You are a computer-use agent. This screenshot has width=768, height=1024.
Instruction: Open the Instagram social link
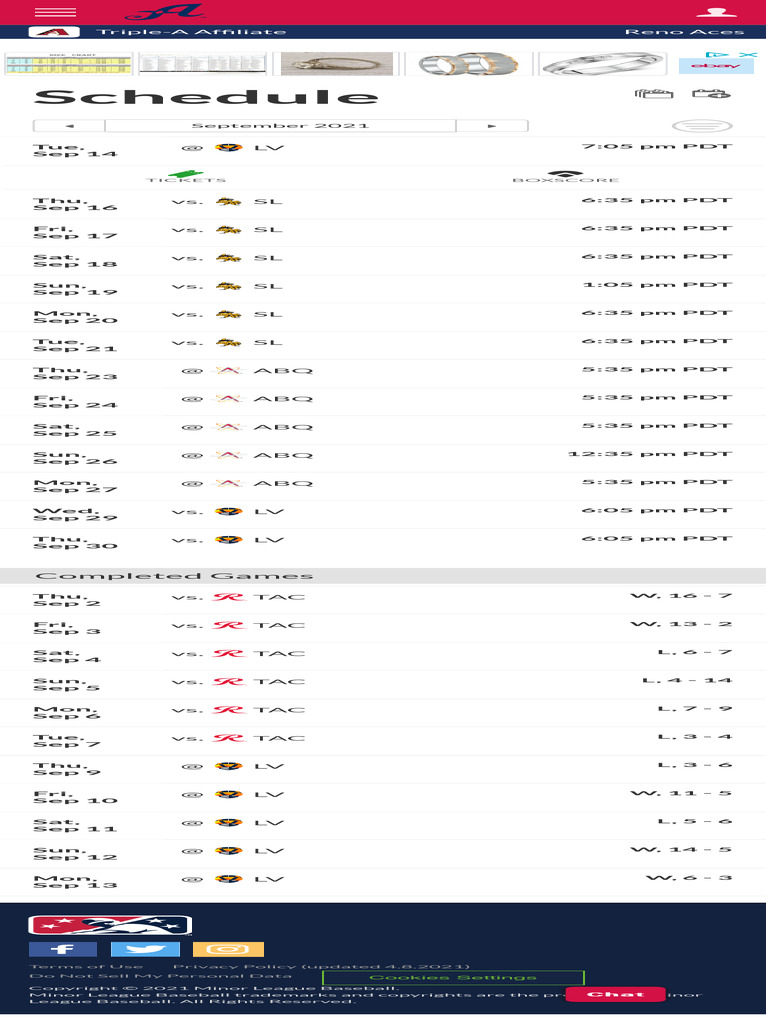click(228, 949)
